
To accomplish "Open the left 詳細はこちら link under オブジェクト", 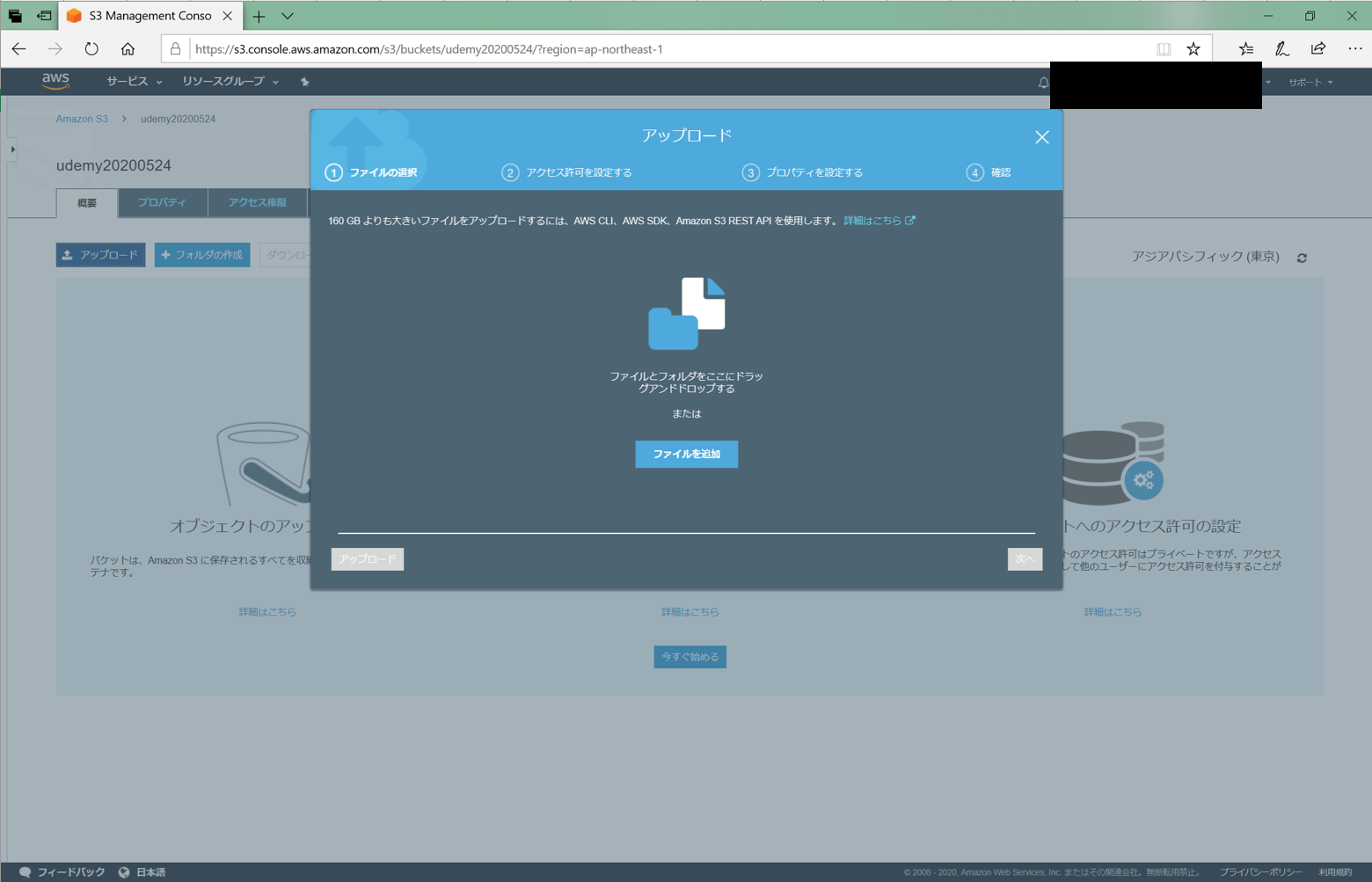I will tap(267, 612).
